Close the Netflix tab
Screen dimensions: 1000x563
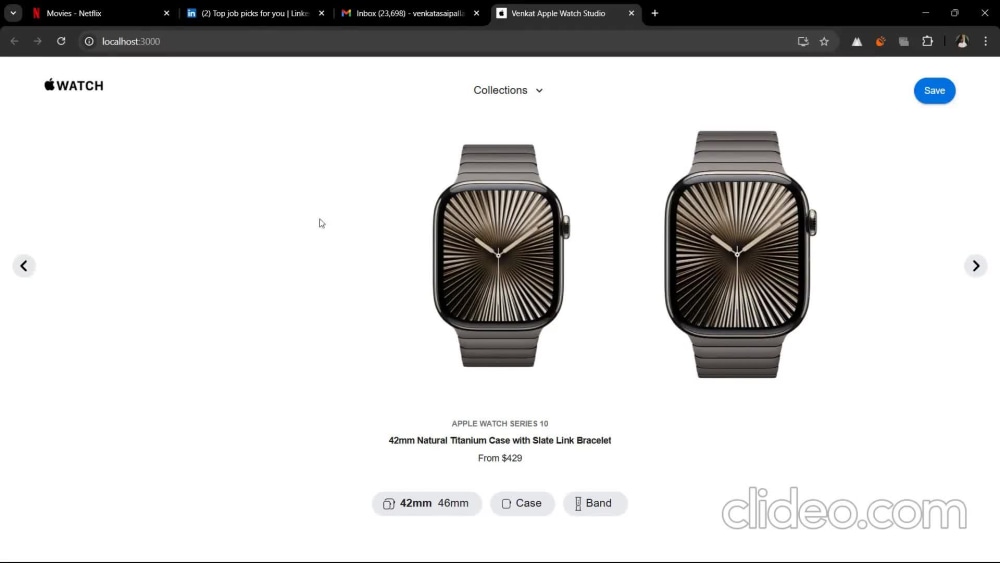[x=166, y=13]
